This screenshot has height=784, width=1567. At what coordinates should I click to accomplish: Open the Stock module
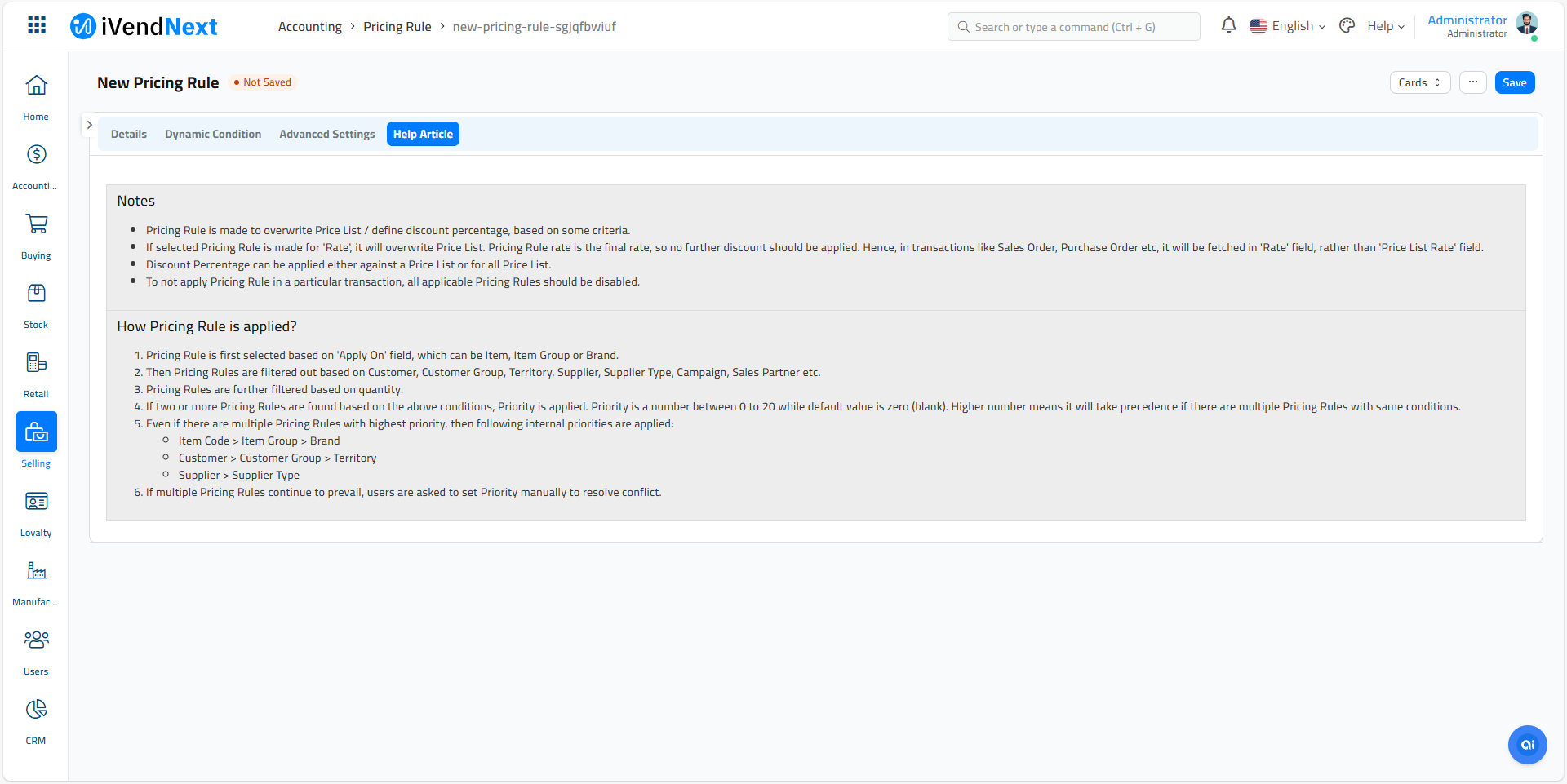pyautogui.click(x=36, y=300)
